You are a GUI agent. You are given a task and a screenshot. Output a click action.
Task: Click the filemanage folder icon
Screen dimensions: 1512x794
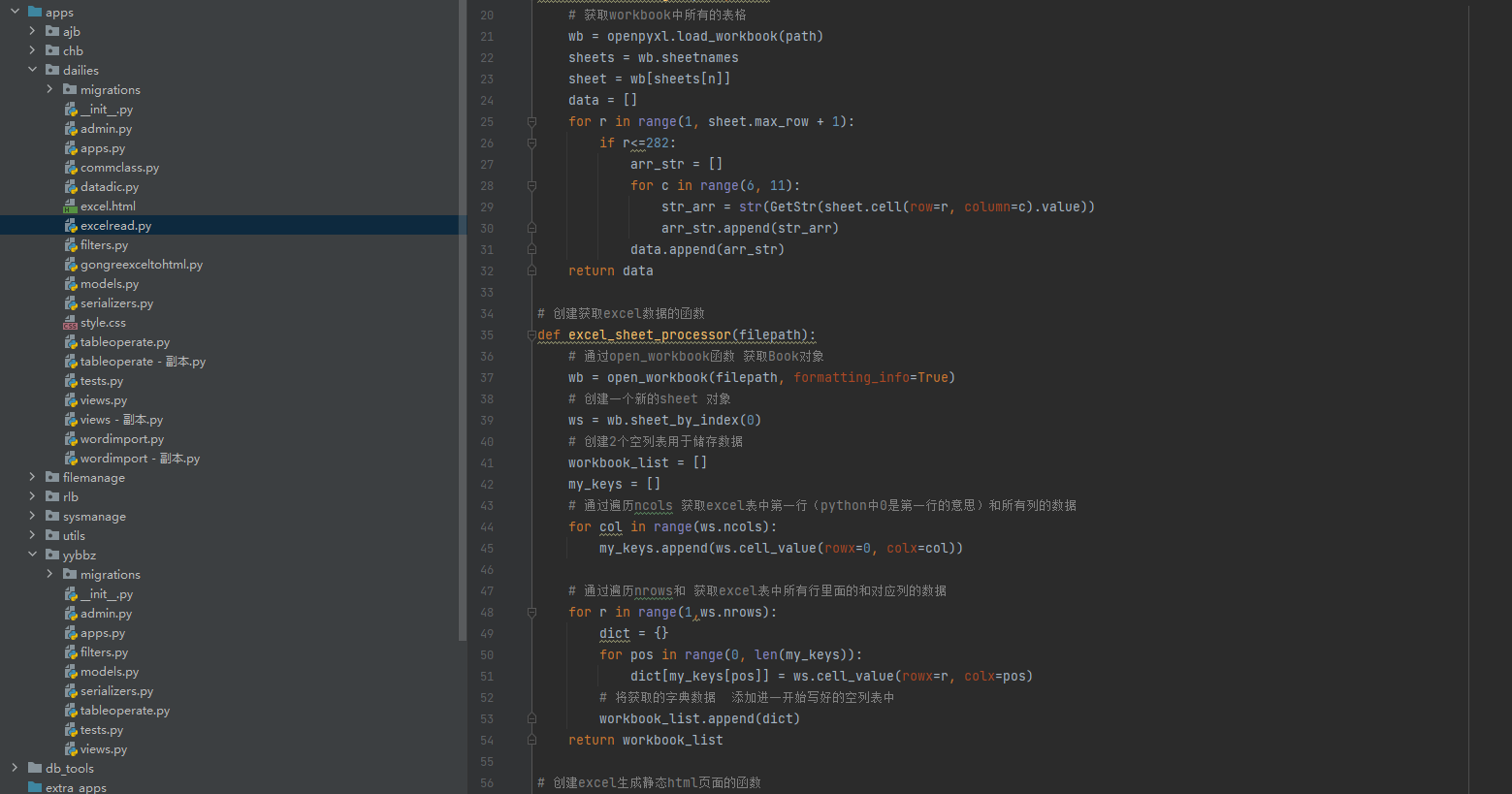[52, 477]
